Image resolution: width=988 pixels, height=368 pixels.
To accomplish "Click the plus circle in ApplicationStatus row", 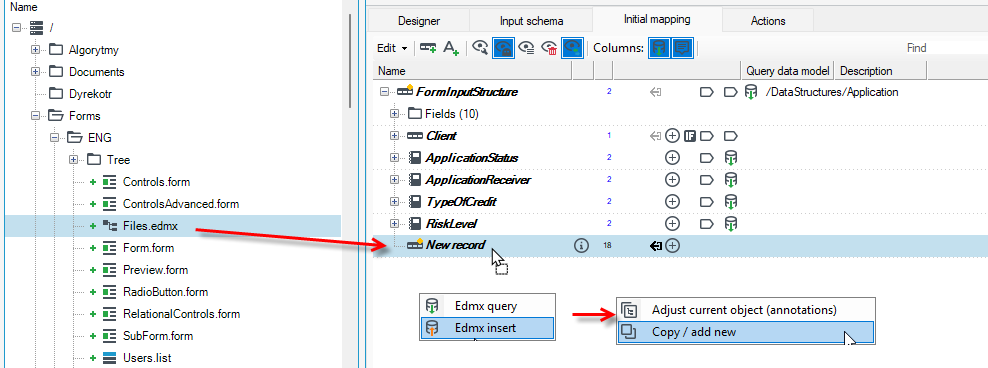I will (x=672, y=158).
